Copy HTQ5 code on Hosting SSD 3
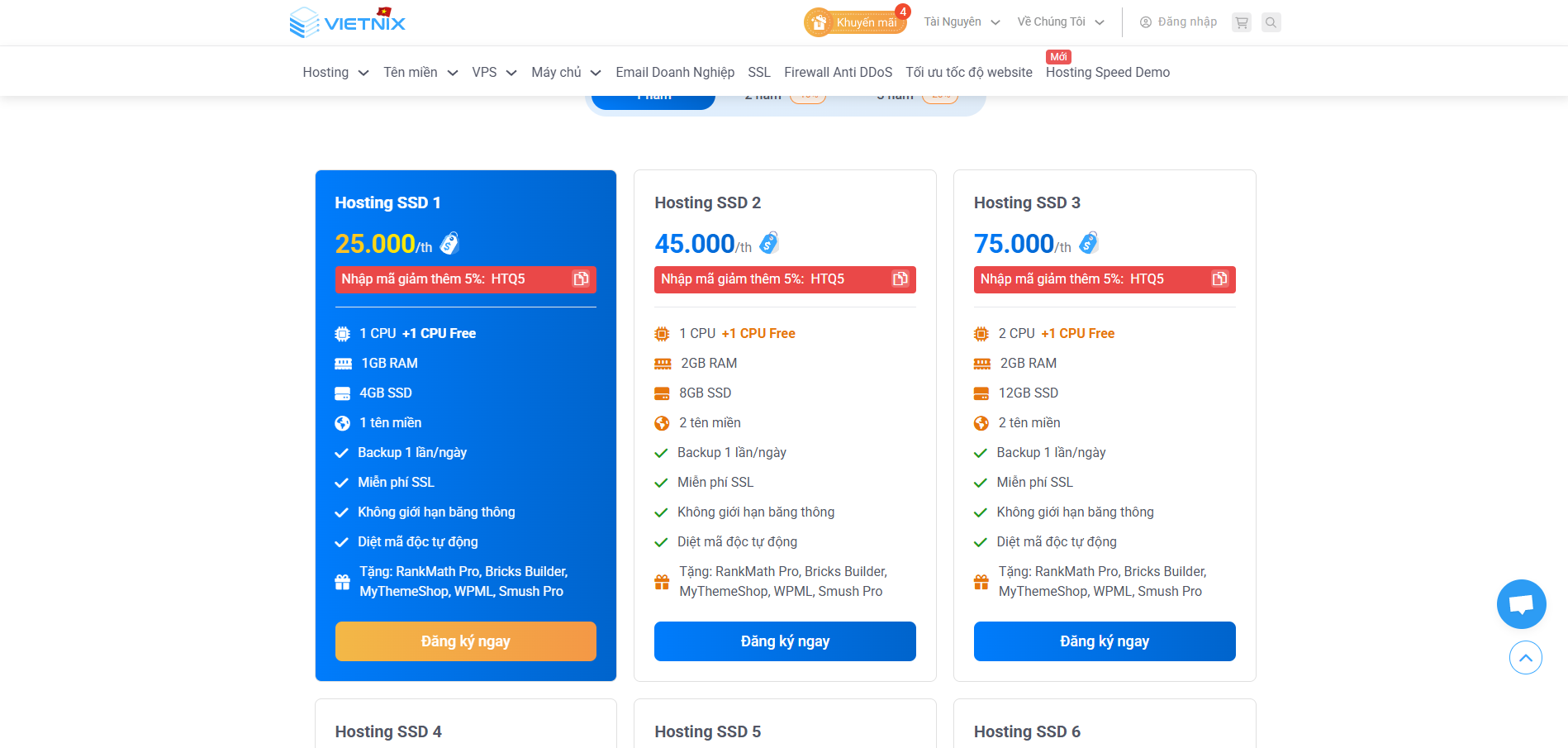Screen dimensions: 1568x748 click(1219, 279)
